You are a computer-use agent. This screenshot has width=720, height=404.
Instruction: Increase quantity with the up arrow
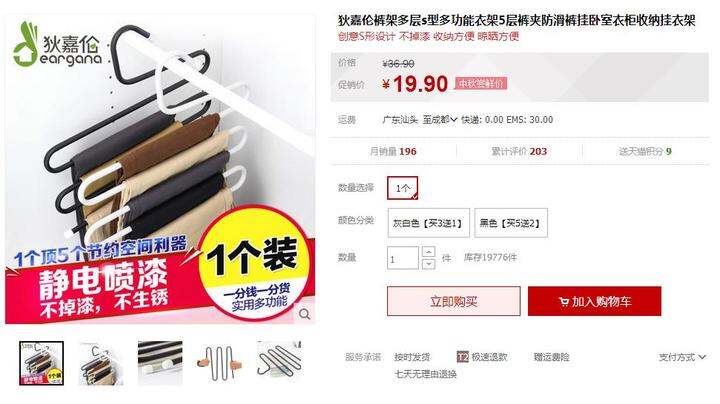click(x=428, y=252)
